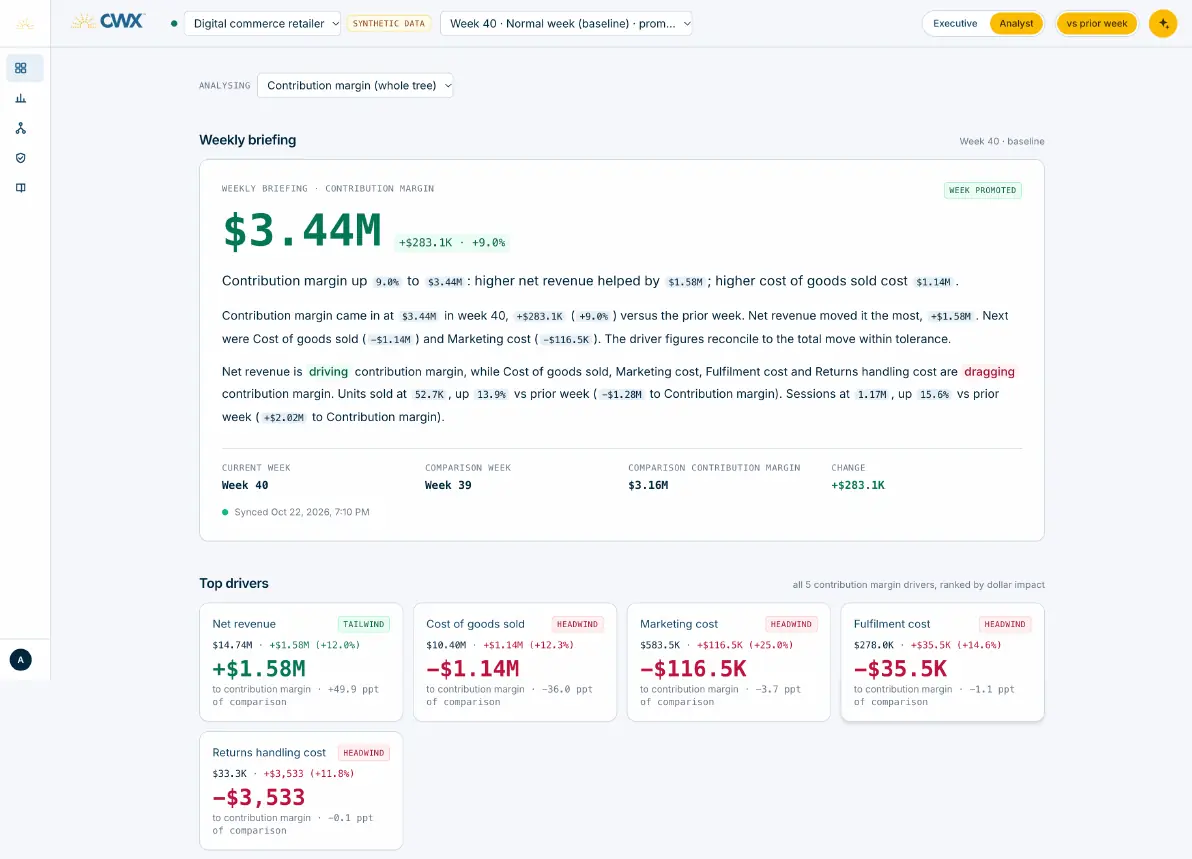Click the sparkle assistant button
The image size is (1192, 859).
click(x=1163, y=24)
